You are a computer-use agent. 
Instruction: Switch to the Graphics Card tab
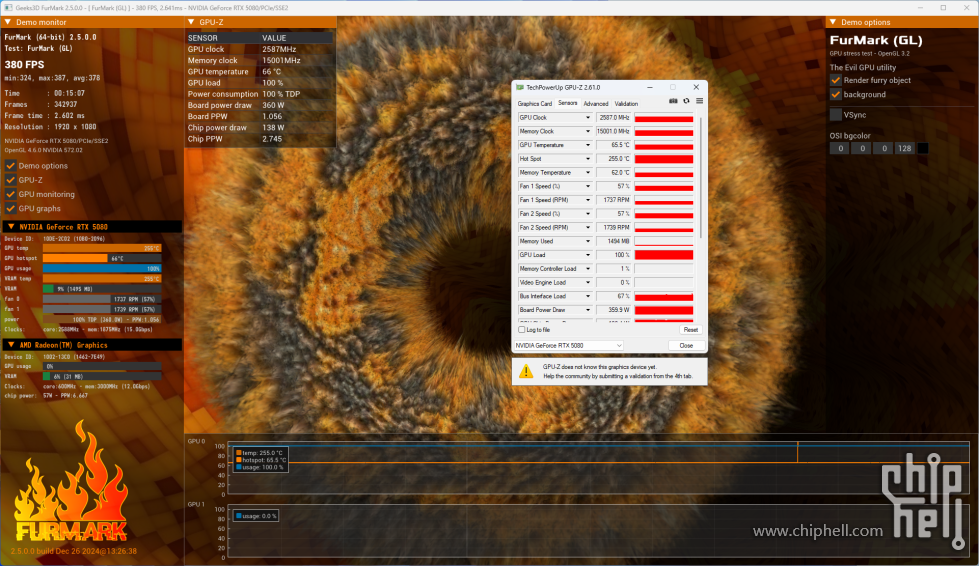point(534,104)
